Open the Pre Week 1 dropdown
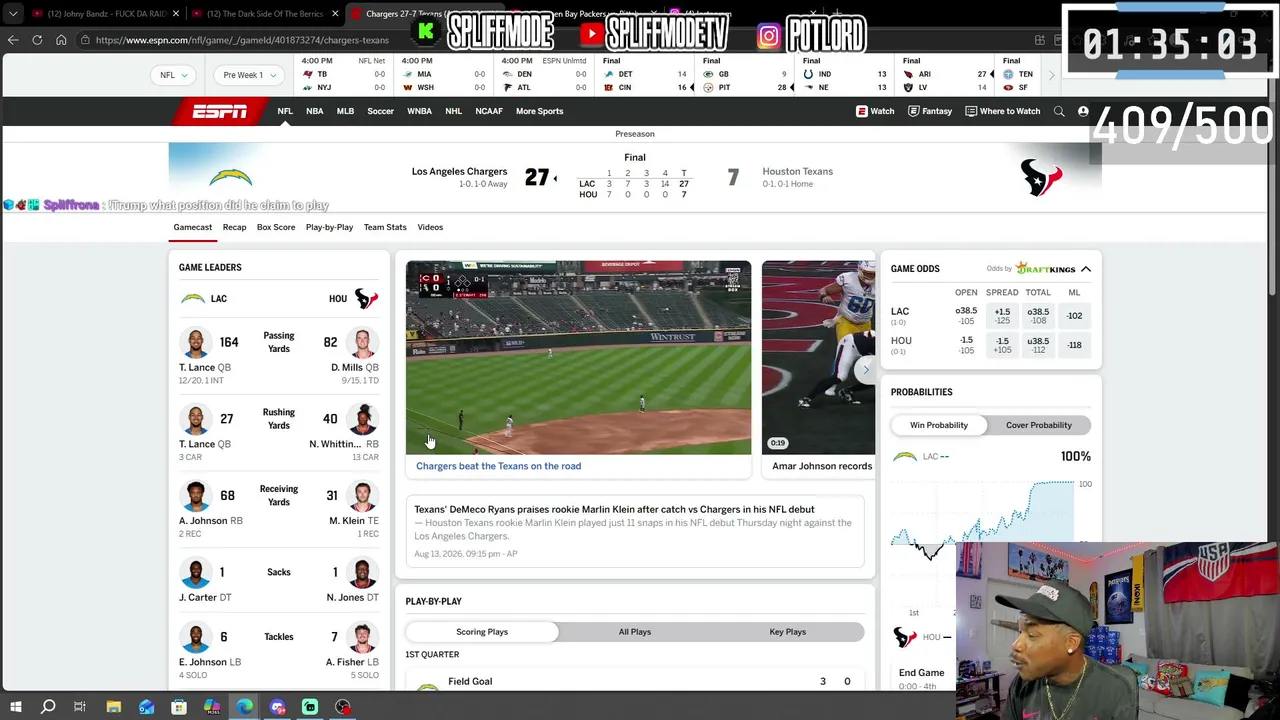This screenshot has height=720, width=1280. point(249,75)
